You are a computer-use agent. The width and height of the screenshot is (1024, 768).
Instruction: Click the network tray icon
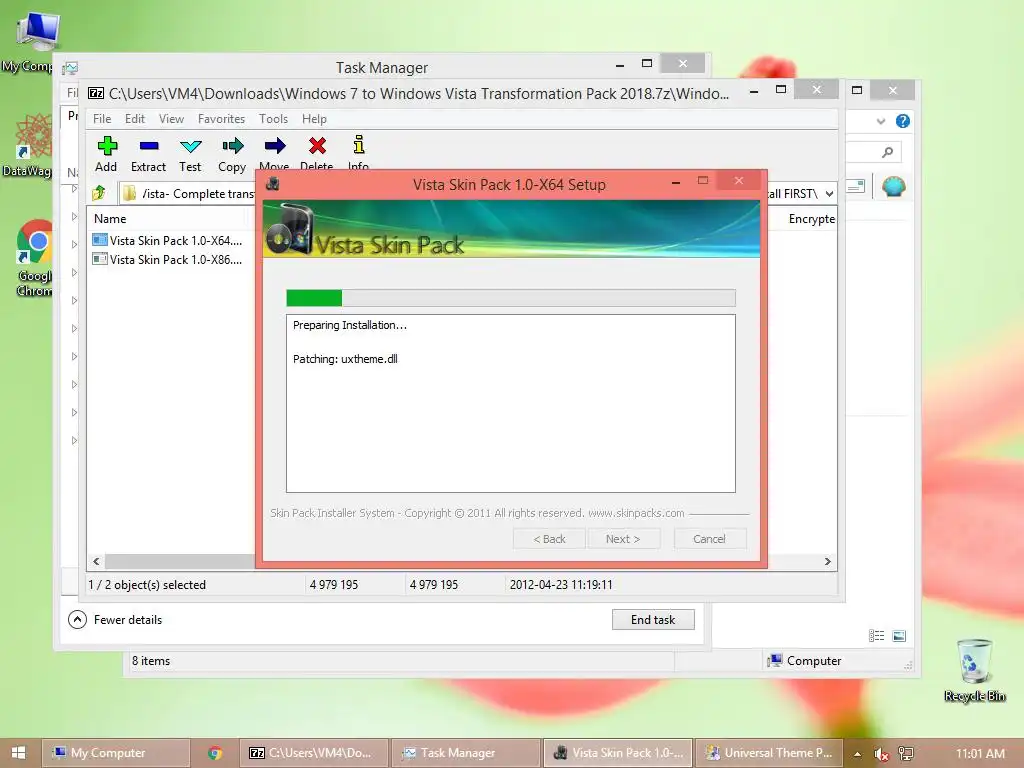[x=906, y=754]
